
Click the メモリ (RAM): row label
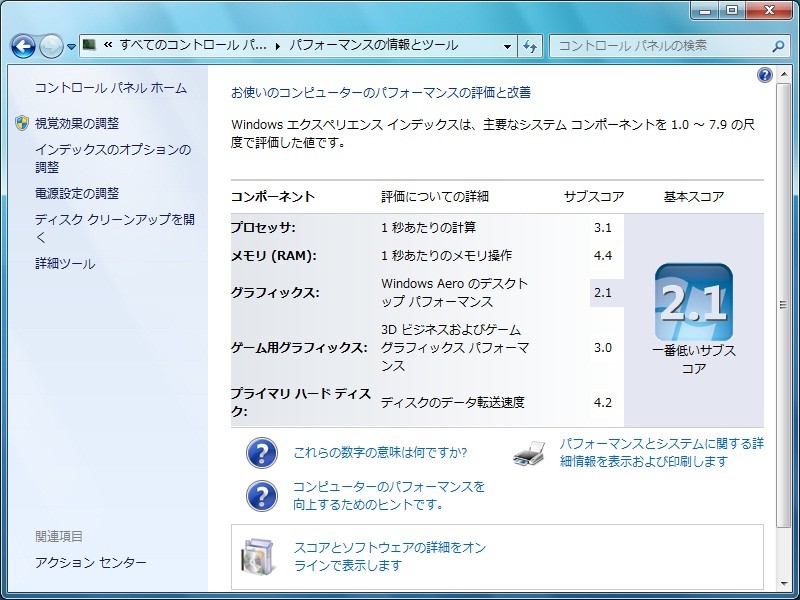pyautogui.click(x=274, y=255)
